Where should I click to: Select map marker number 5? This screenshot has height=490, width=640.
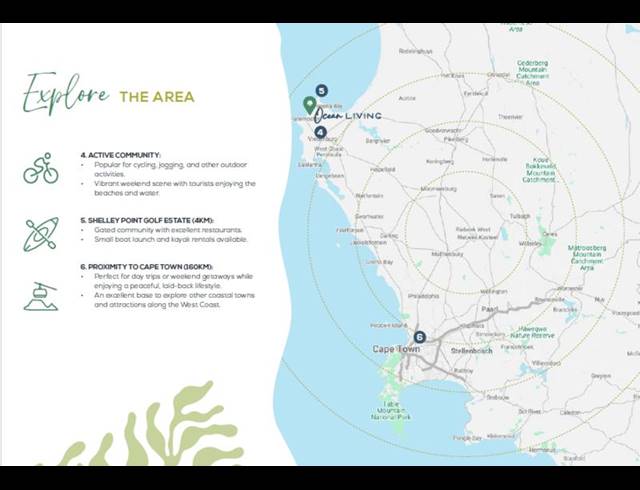coord(321,91)
